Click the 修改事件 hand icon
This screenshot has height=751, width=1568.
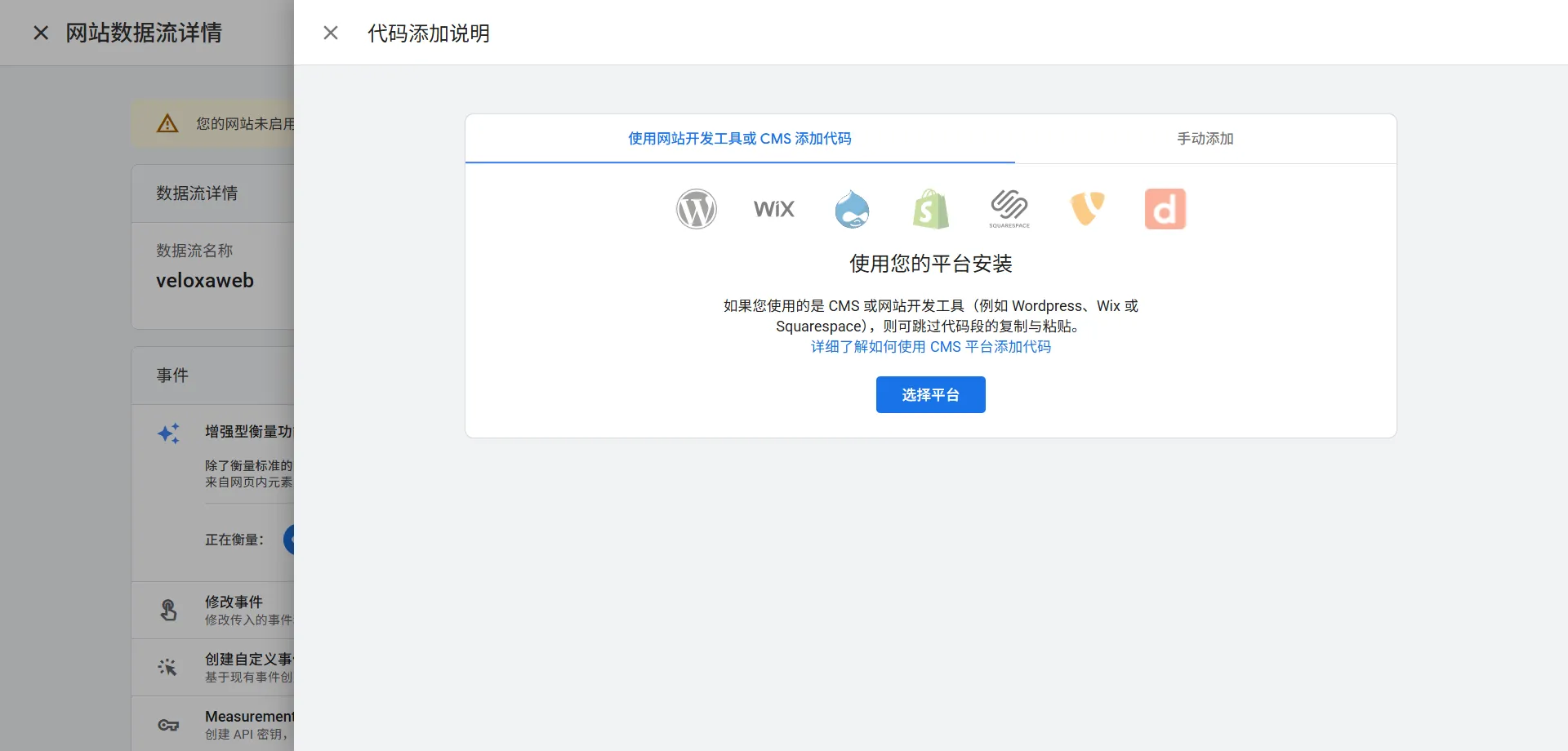pyautogui.click(x=168, y=609)
